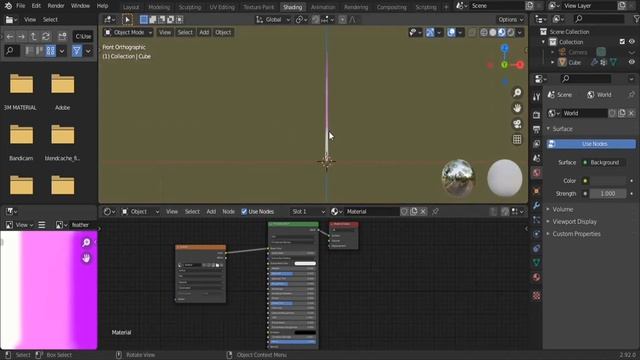Screen dimensions: 640x360
Task: Open the Options dropdown in viewport header
Action: pos(510,20)
